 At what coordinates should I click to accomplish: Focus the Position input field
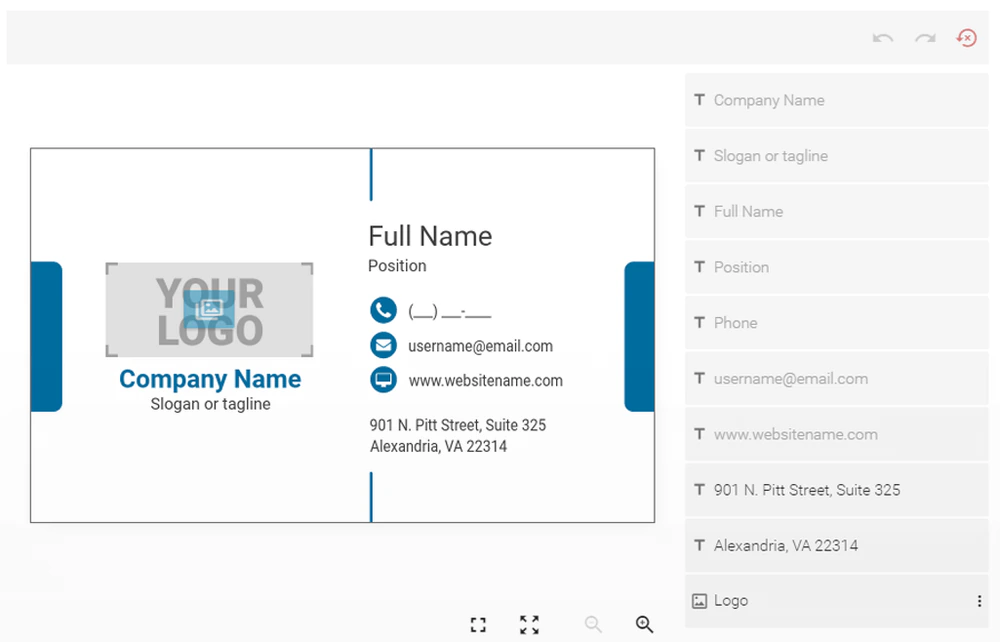coord(837,267)
